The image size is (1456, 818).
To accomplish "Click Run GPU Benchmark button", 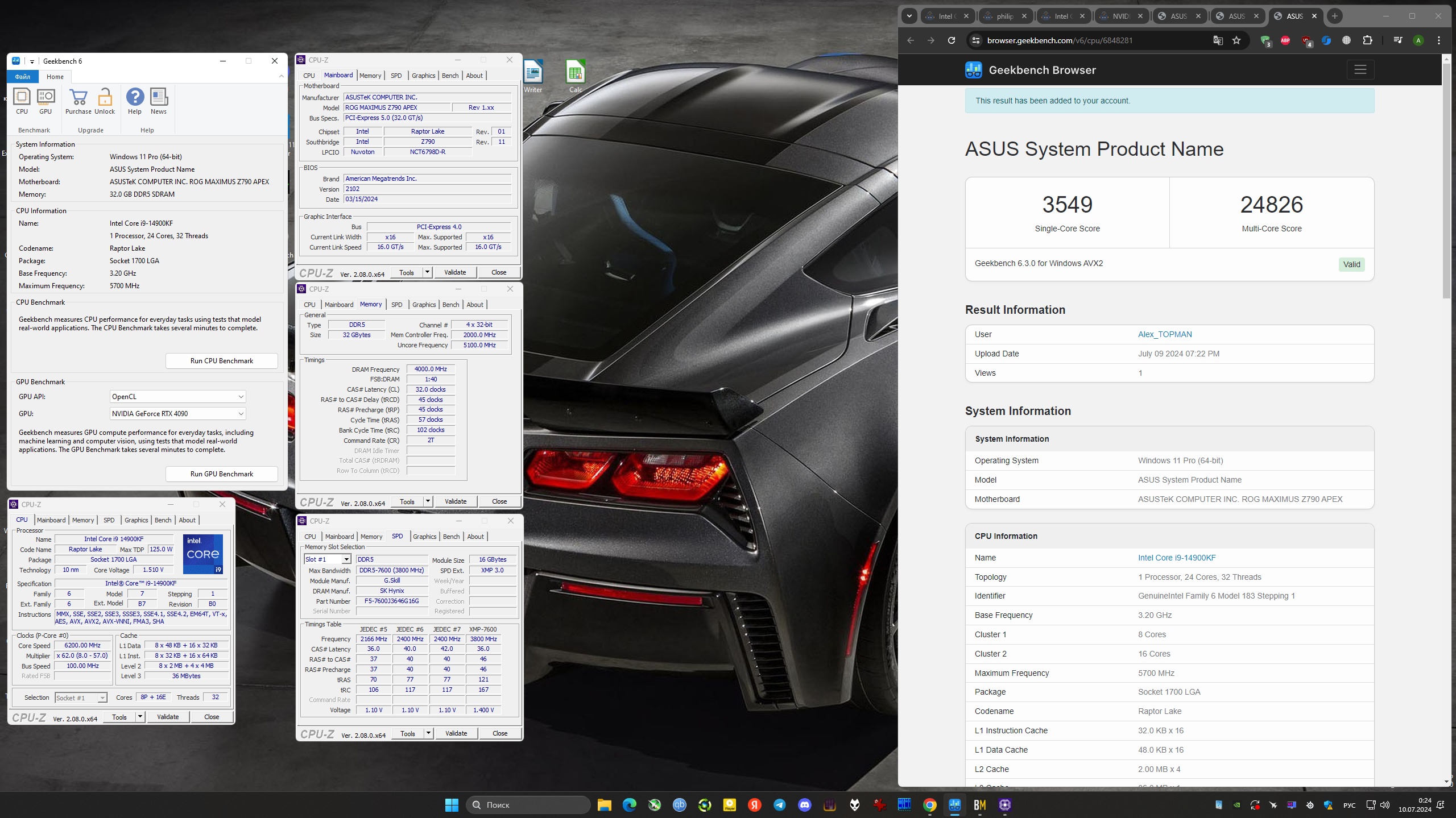I will 222,474.
